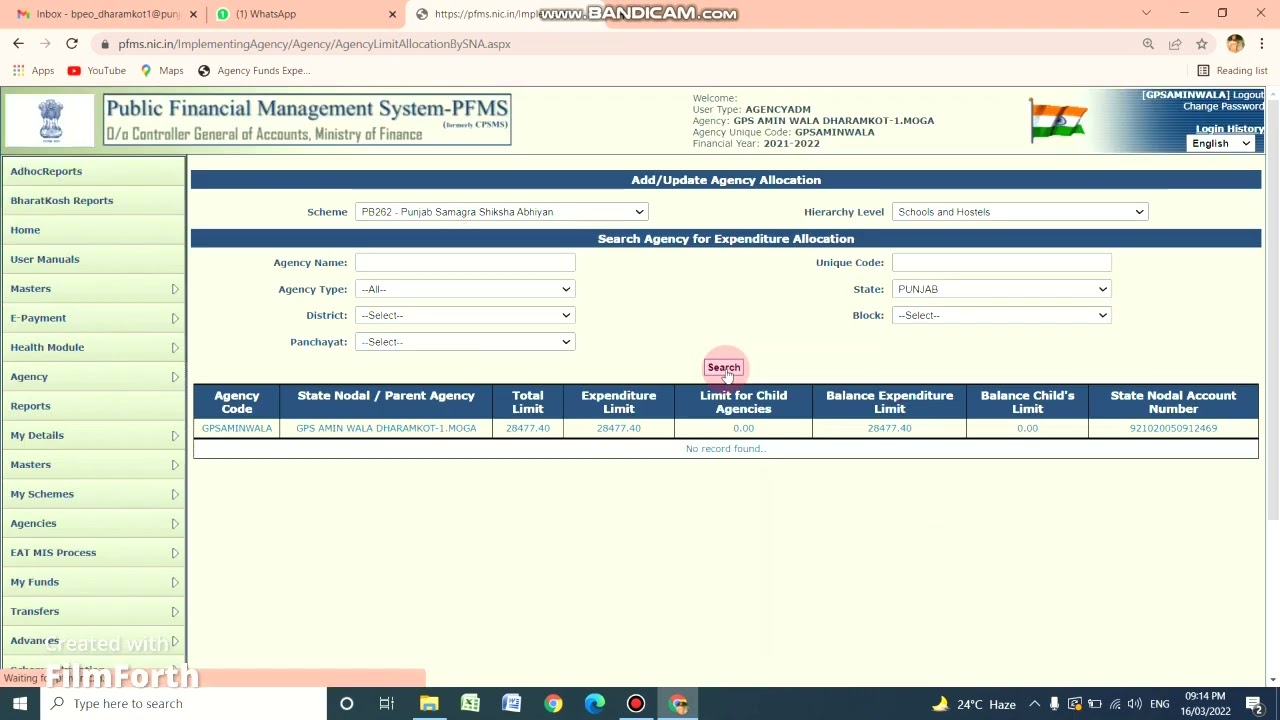This screenshot has width=1280, height=720.
Task: Click the Logout link
Action: (x=1248, y=94)
